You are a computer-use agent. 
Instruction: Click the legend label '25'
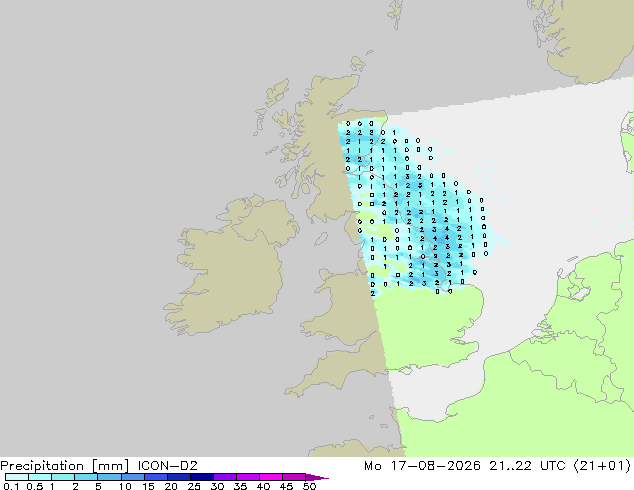click(194, 486)
